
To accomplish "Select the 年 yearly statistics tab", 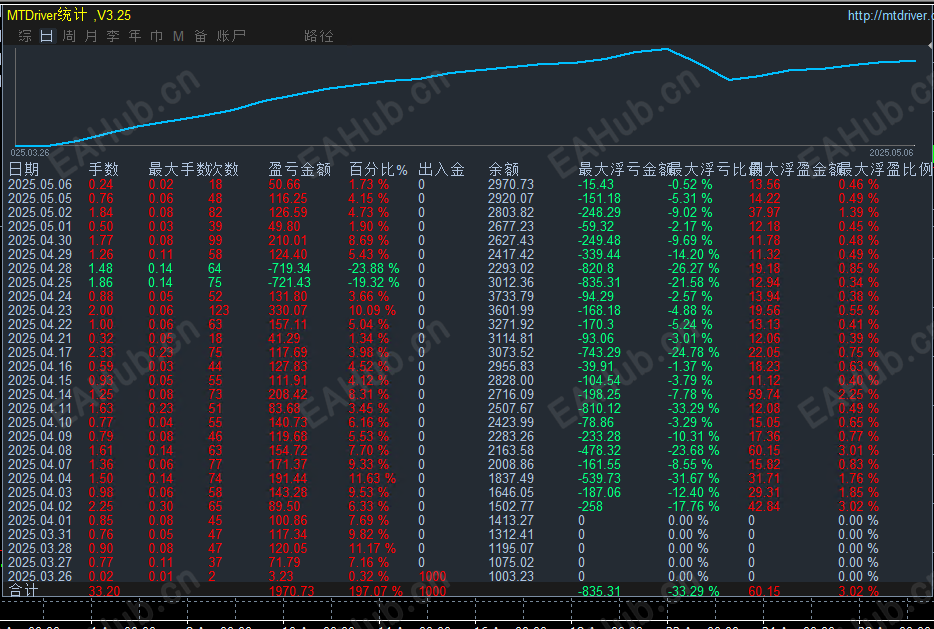I will 135,36.
